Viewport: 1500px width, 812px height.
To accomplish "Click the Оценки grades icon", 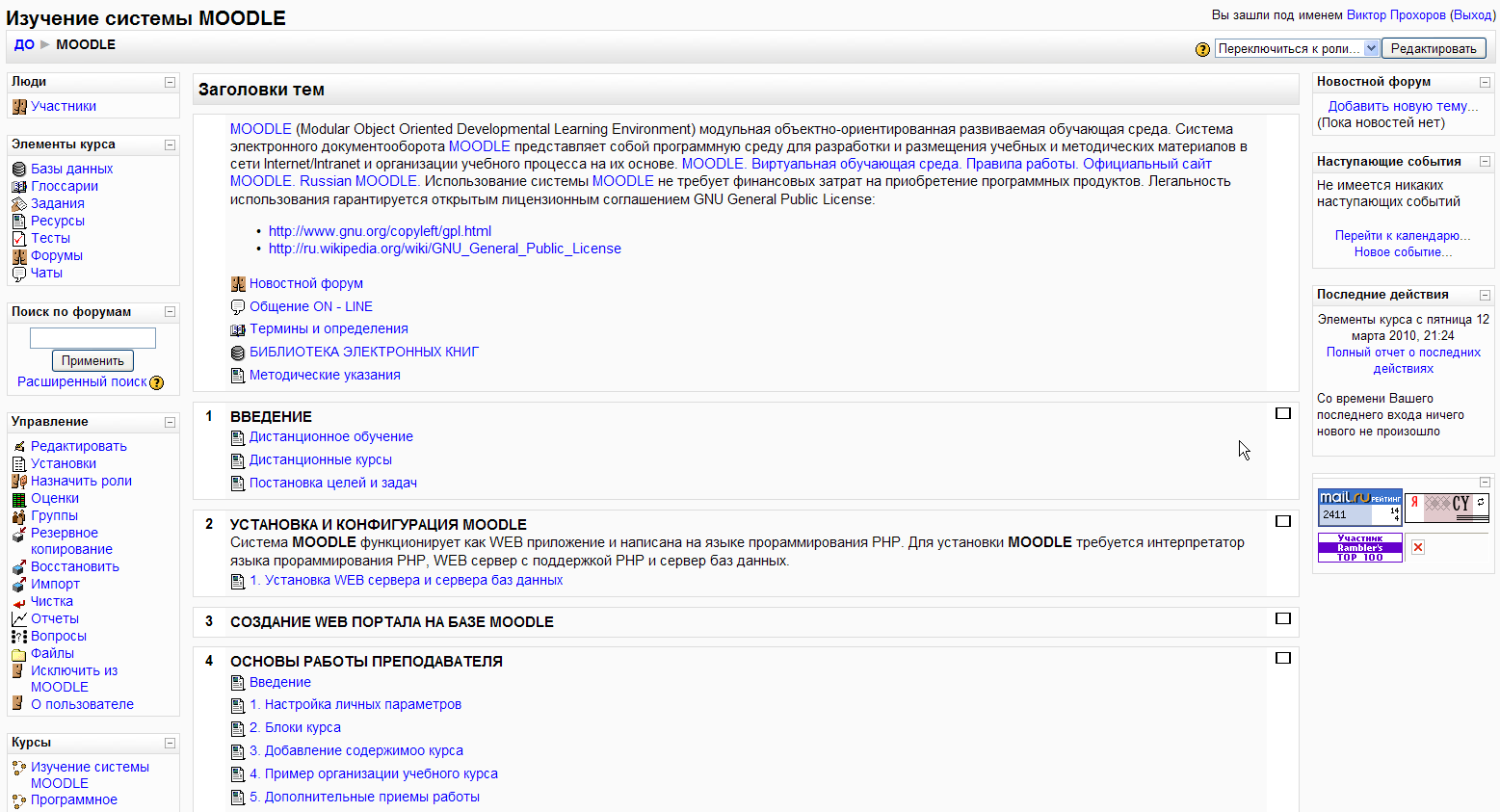I will pos(19,499).
